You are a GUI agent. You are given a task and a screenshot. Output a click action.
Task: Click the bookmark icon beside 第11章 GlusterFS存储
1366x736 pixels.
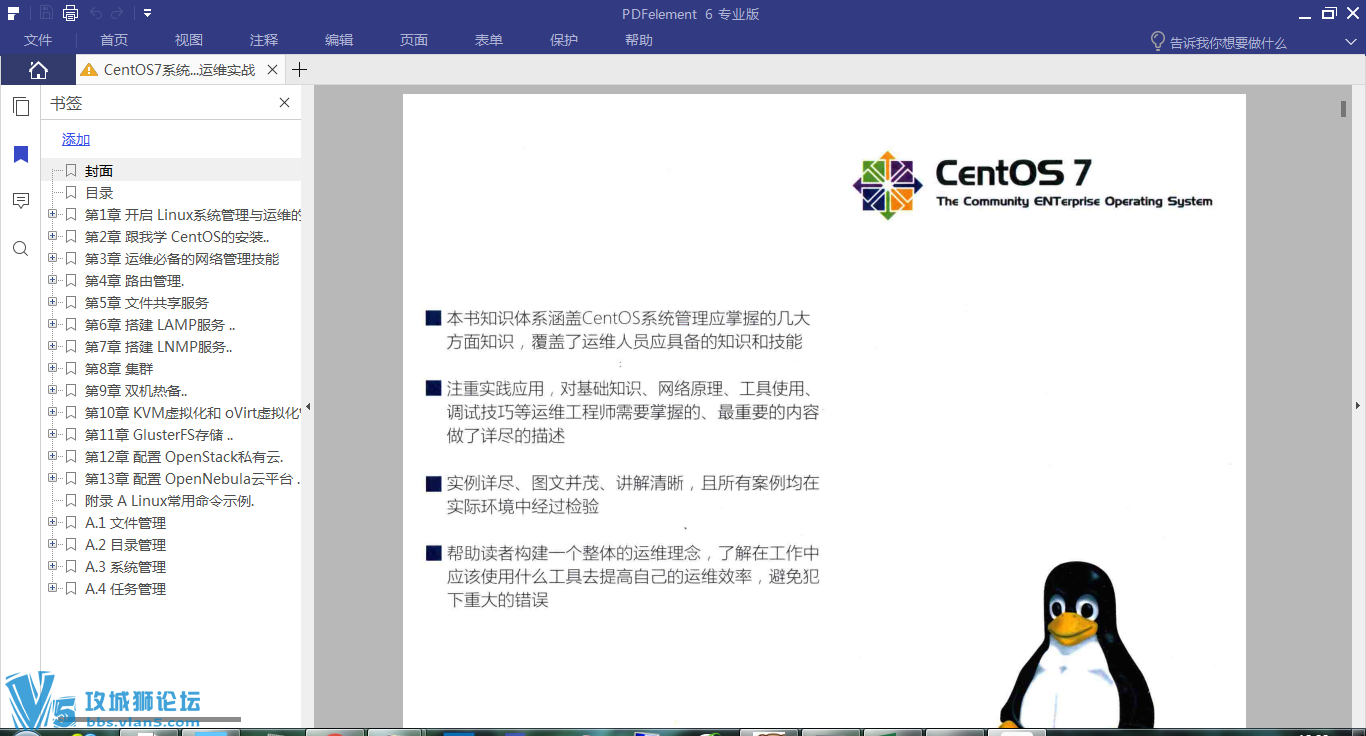point(71,435)
